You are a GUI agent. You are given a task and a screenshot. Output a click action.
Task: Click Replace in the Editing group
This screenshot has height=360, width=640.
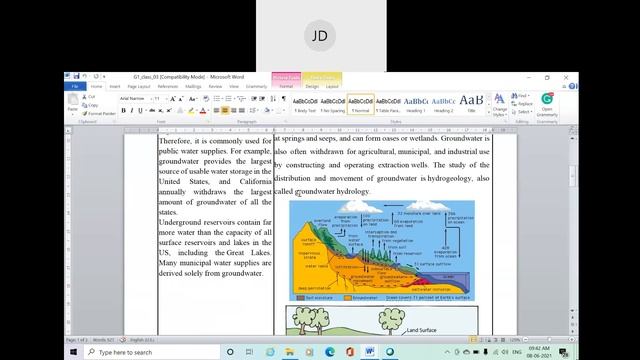[522, 104]
